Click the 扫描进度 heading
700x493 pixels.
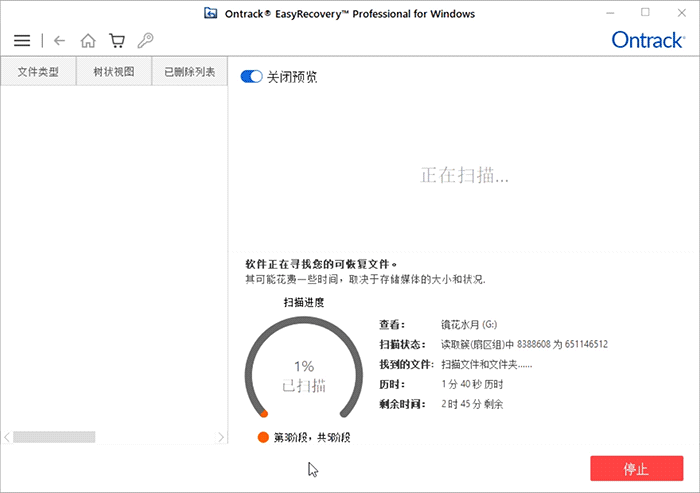click(304, 302)
